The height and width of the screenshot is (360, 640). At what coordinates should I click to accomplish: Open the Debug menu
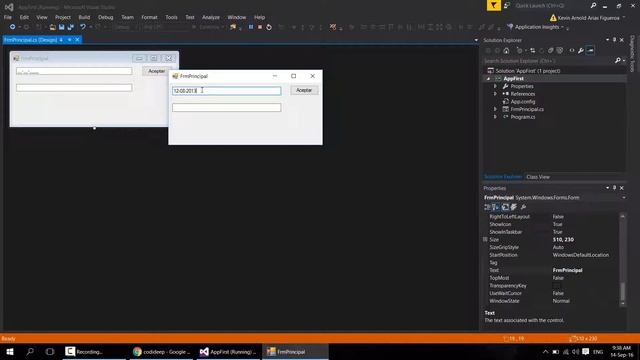point(105,17)
